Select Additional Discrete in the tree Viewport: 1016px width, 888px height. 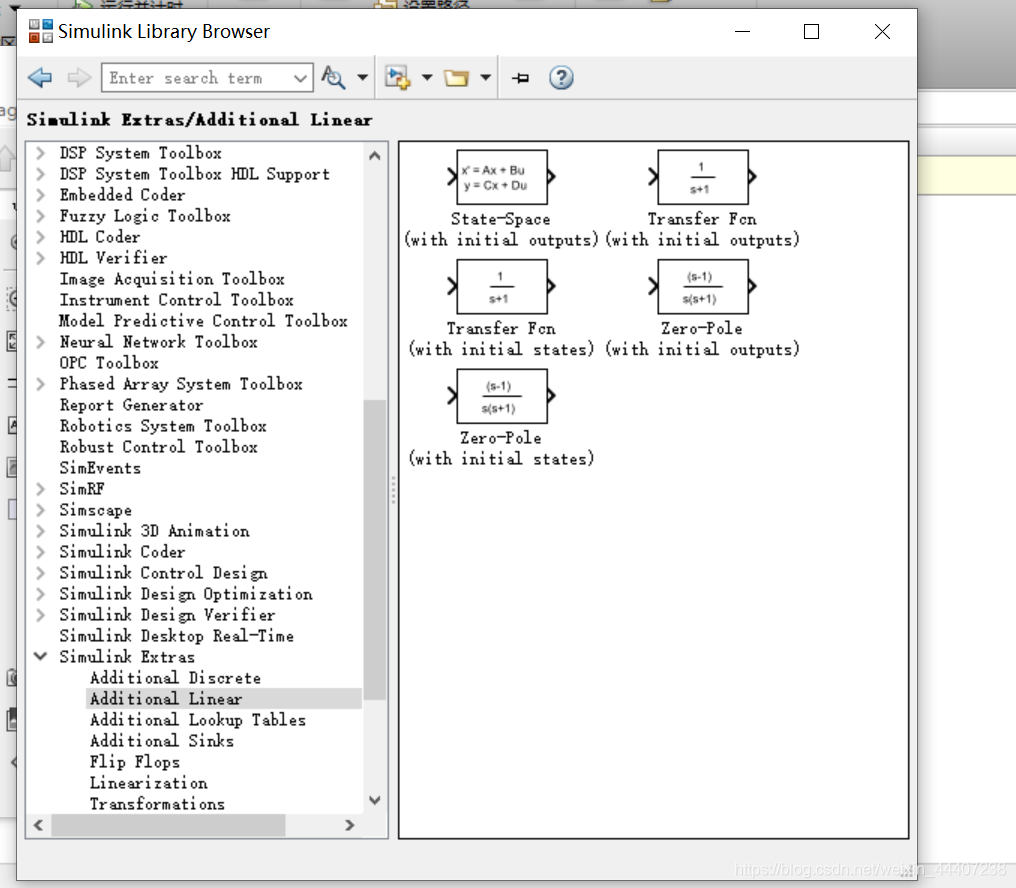[x=175, y=678]
